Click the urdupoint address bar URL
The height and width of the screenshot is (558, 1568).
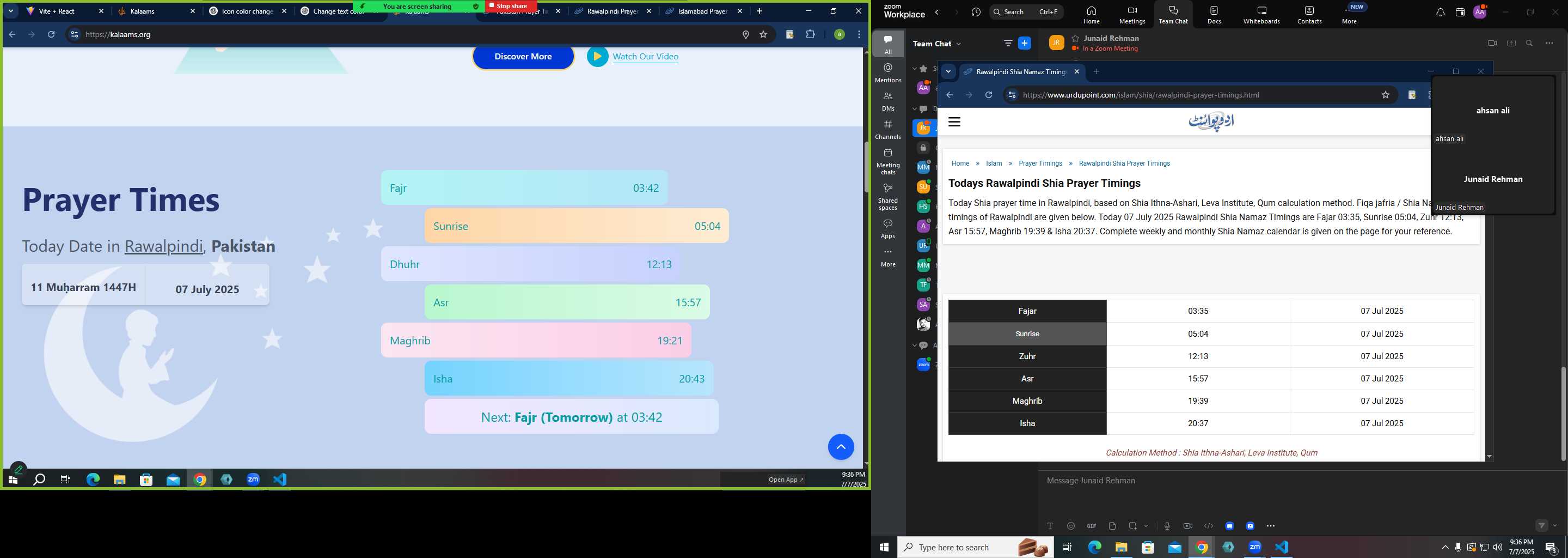pos(1141,95)
